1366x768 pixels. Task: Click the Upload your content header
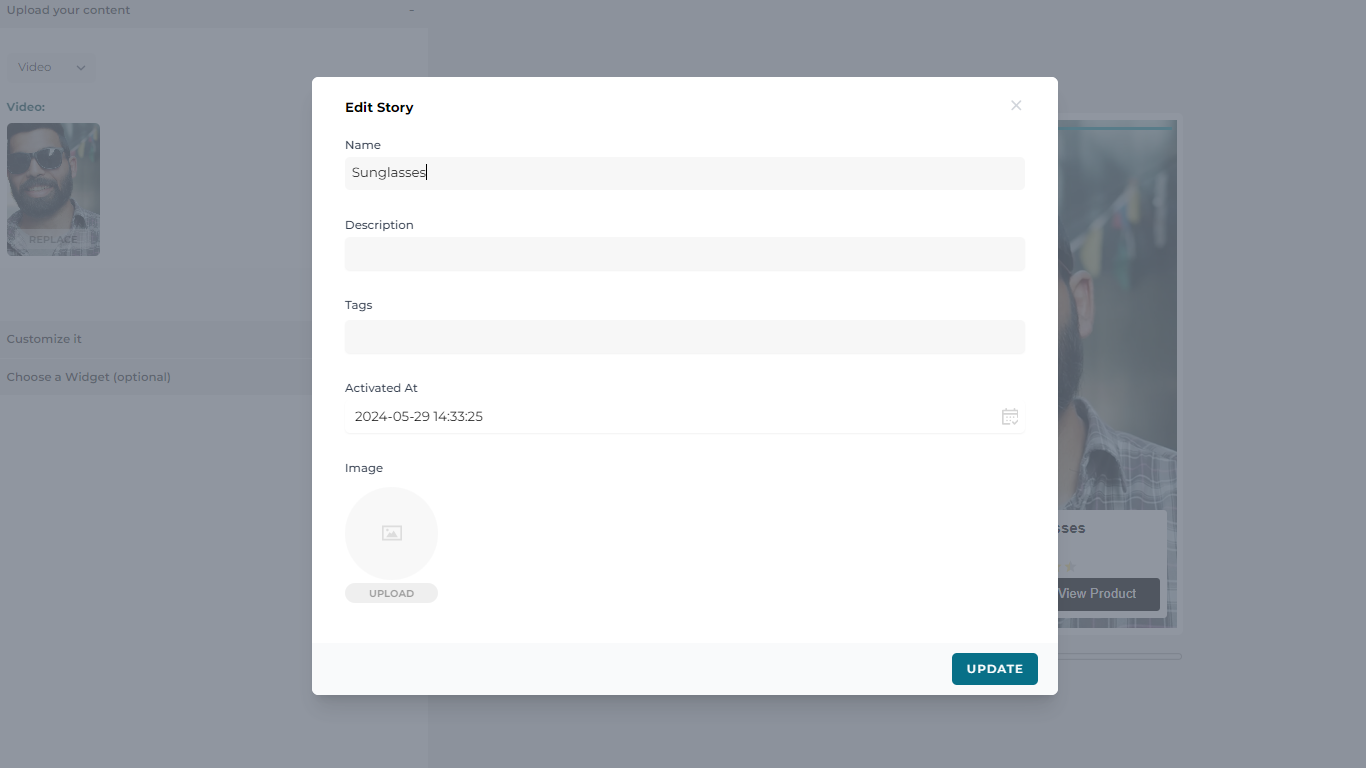coord(69,10)
